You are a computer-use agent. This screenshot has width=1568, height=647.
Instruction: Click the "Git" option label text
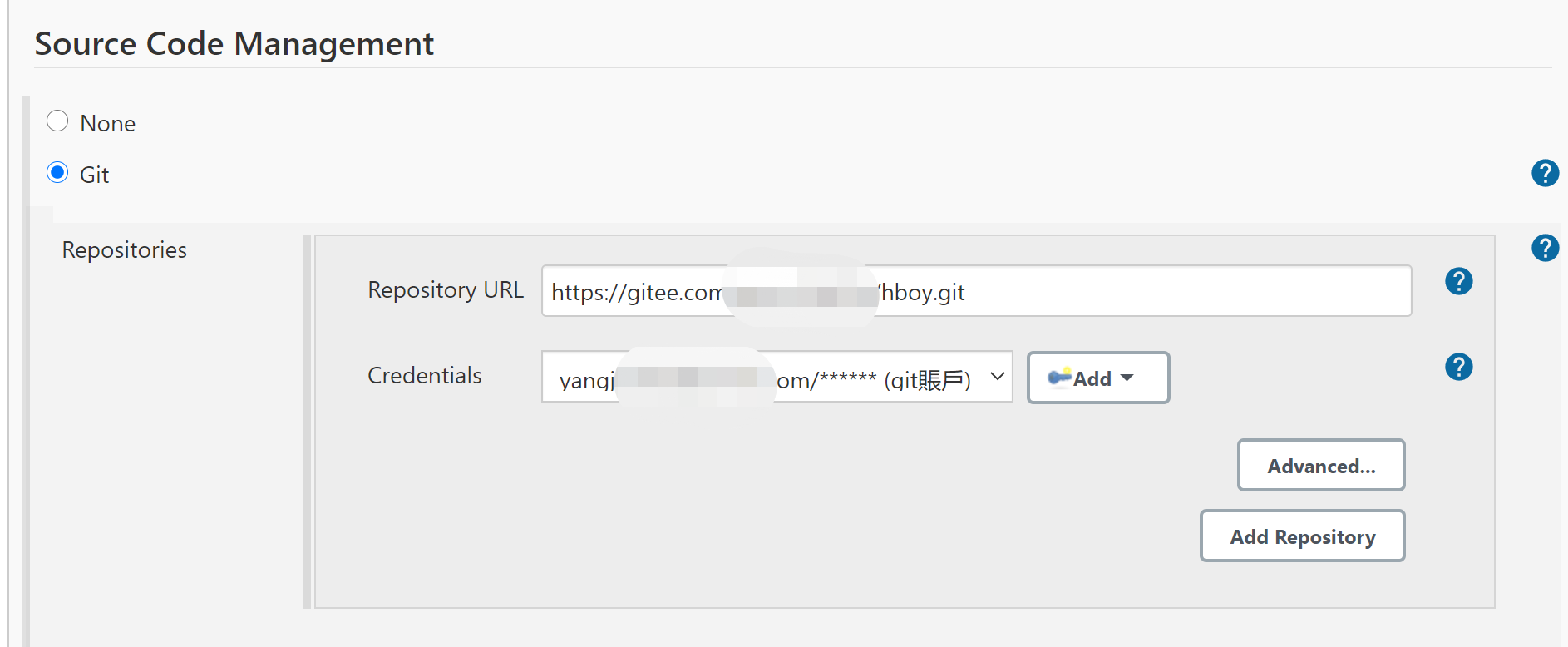94,175
